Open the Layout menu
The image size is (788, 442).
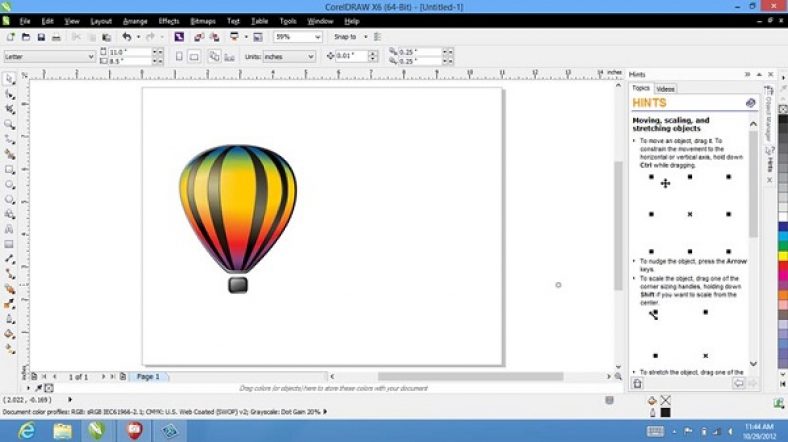[x=101, y=21]
